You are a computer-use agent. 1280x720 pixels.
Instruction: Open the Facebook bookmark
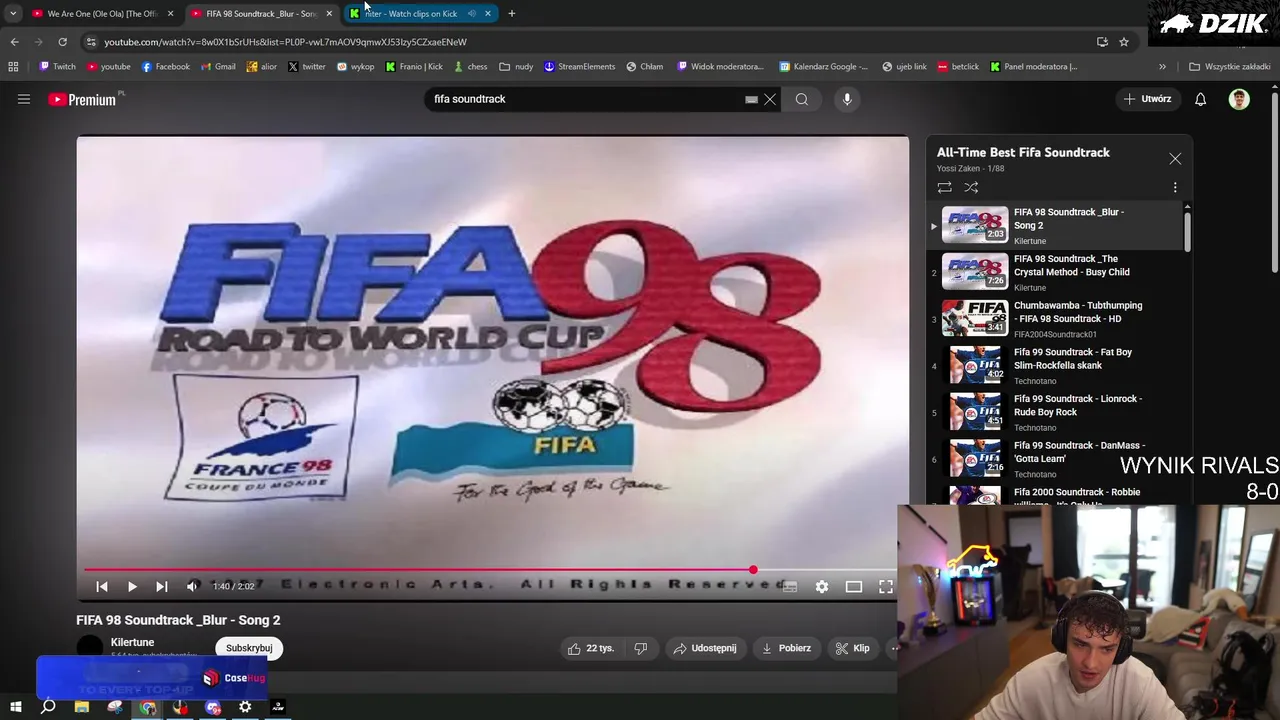165,67
